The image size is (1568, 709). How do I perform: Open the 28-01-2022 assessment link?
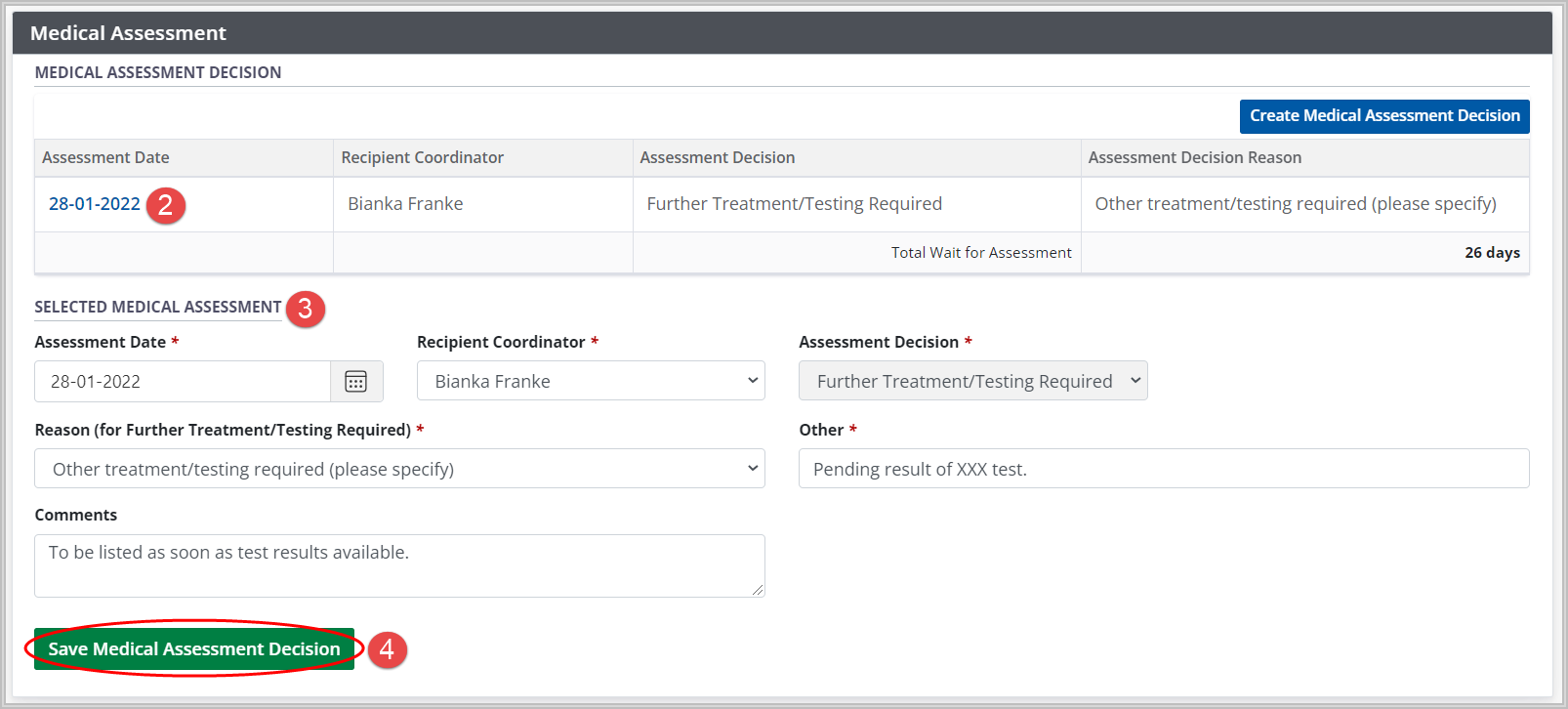click(x=95, y=204)
